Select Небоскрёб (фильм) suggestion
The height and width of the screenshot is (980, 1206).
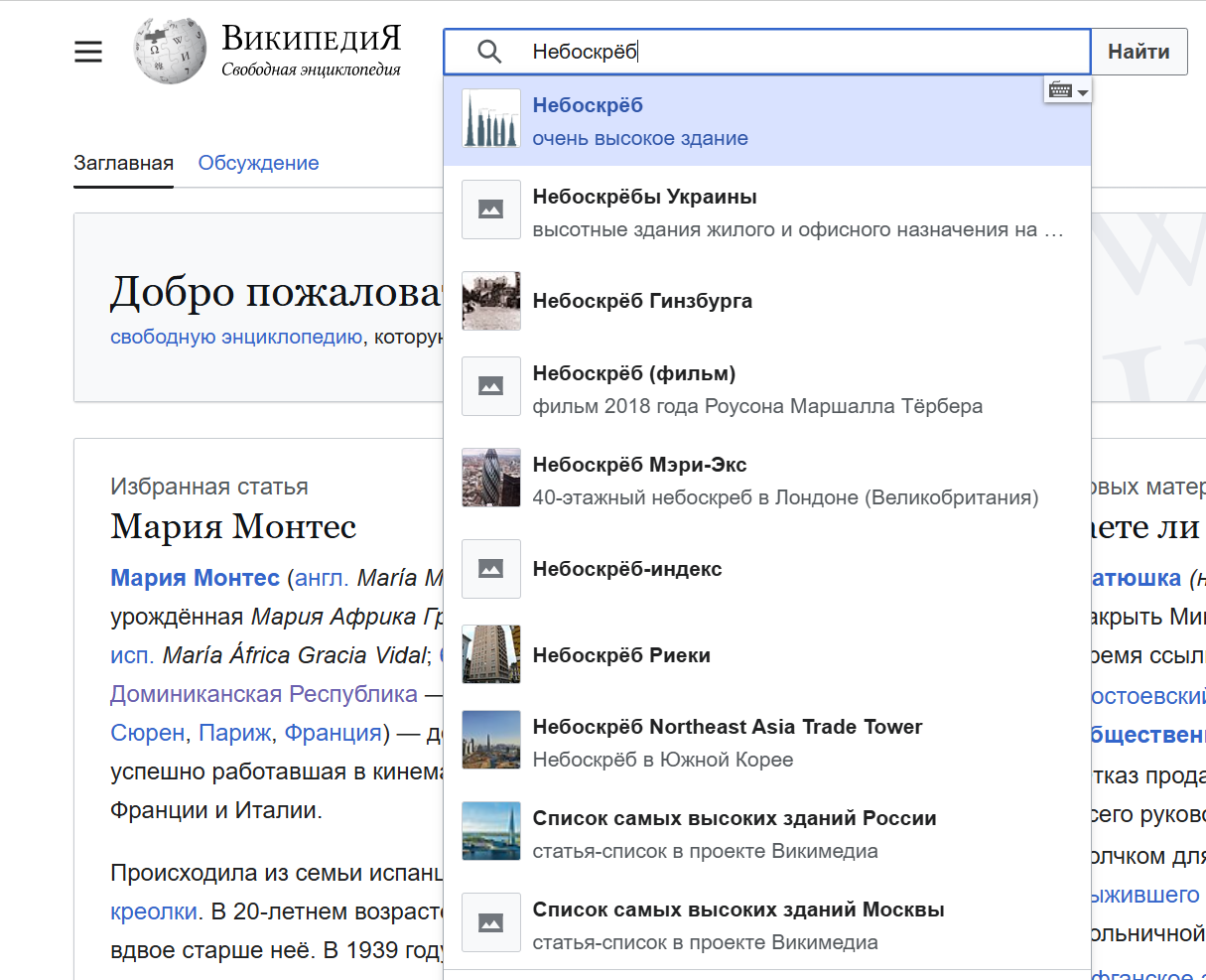[x=767, y=388]
